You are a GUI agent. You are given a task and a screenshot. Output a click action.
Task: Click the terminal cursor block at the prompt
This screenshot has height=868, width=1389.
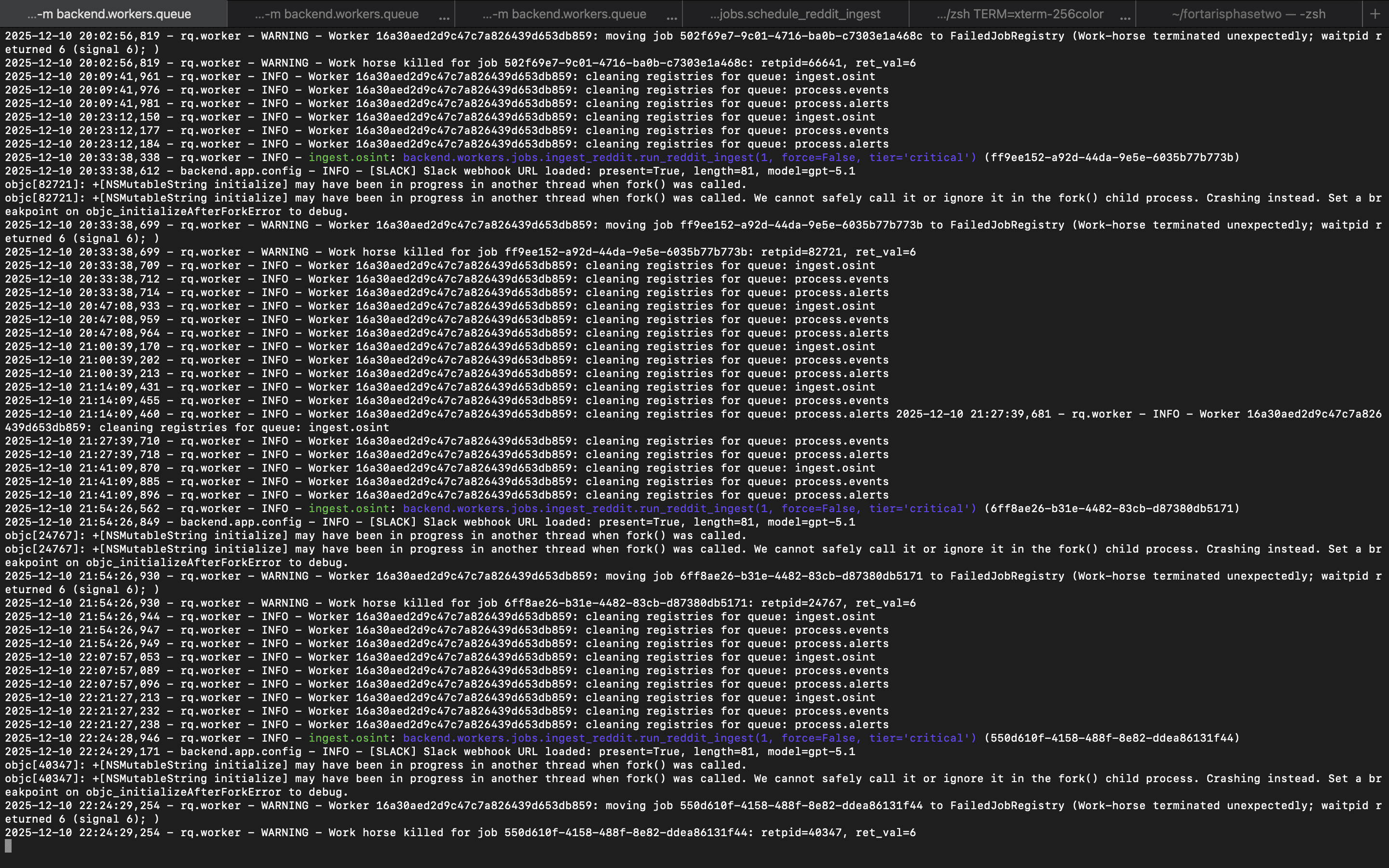[8, 846]
